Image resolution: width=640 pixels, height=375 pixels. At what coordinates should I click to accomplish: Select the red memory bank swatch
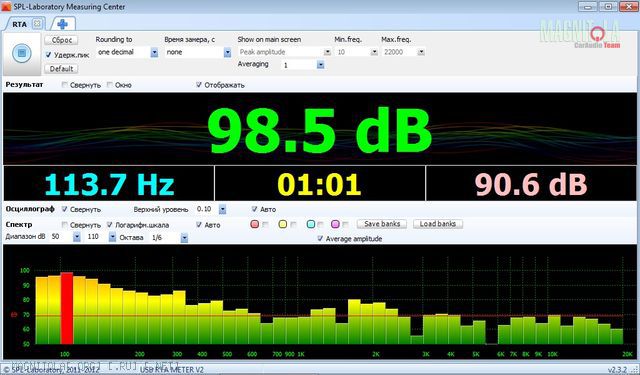[x=254, y=224]
